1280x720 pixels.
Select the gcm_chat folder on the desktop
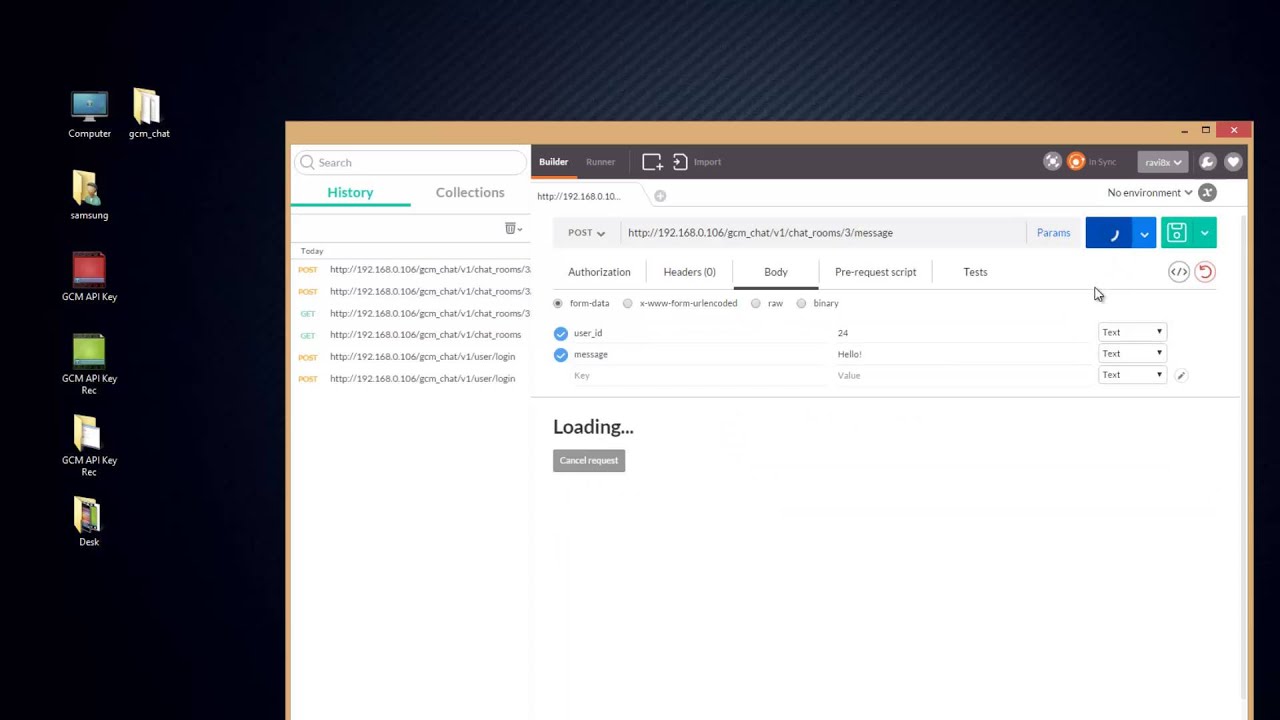click(148, 115)
